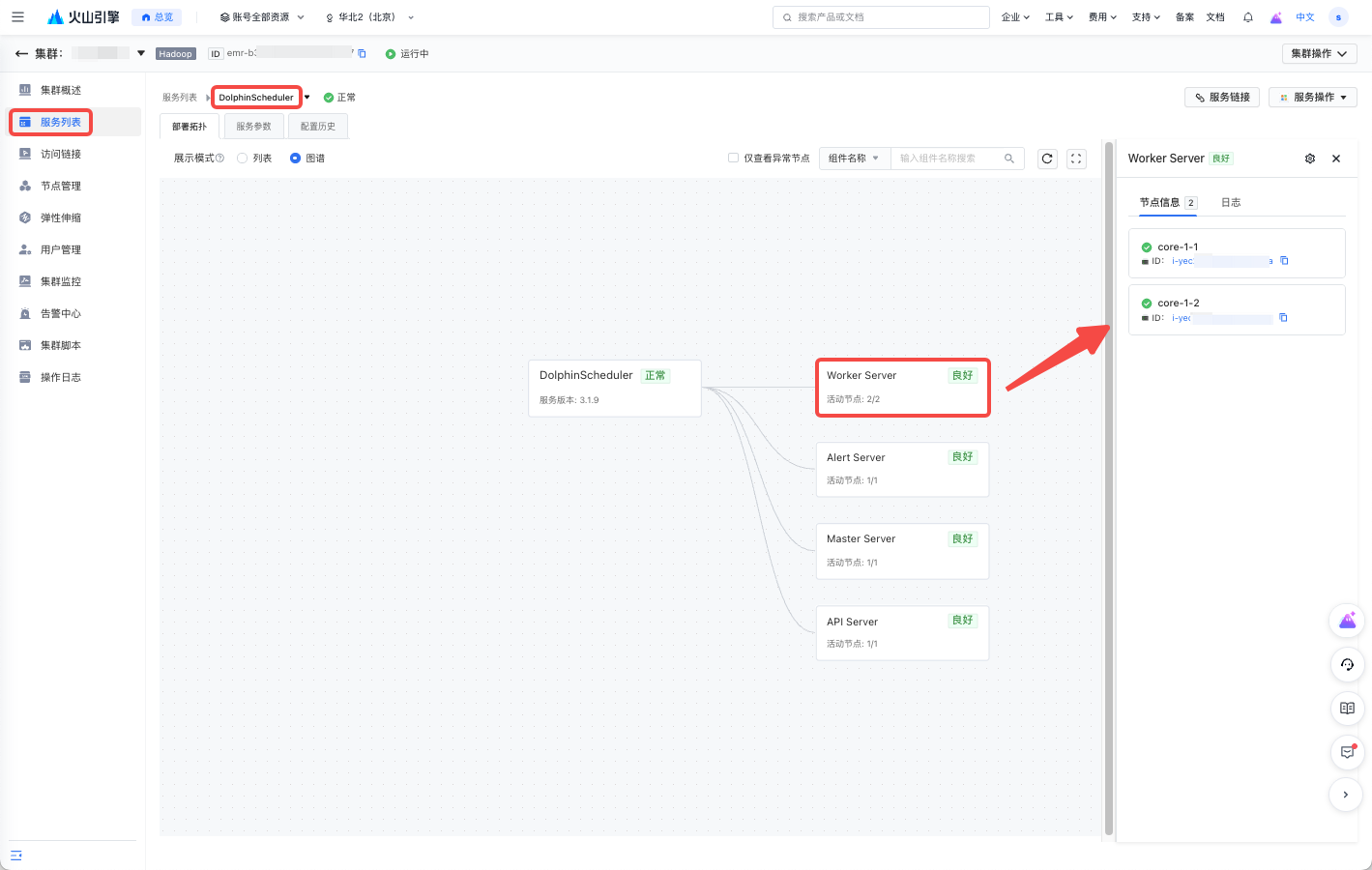Collapse the floating tool buttons with arrow
This screenshot has width=1372, height=870.
(1346, 795)
